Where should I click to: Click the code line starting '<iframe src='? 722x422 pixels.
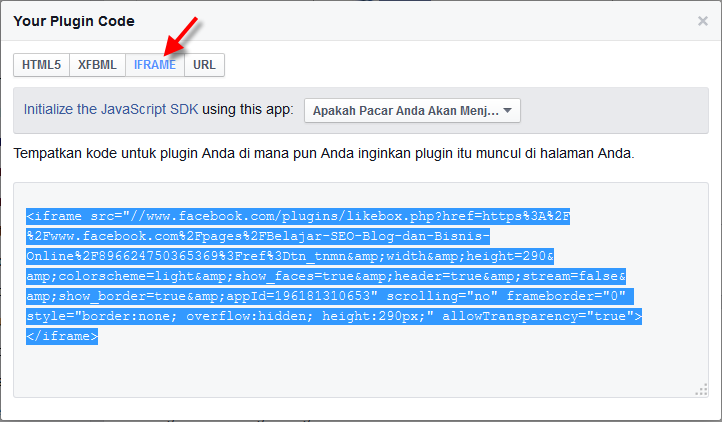click(298, 216)
